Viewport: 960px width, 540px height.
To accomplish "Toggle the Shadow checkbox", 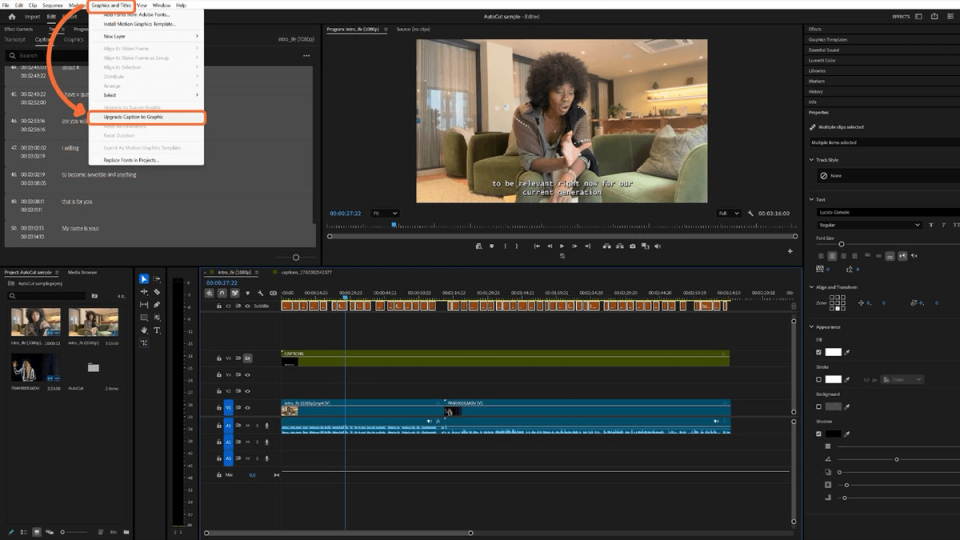I will (819, 433).
